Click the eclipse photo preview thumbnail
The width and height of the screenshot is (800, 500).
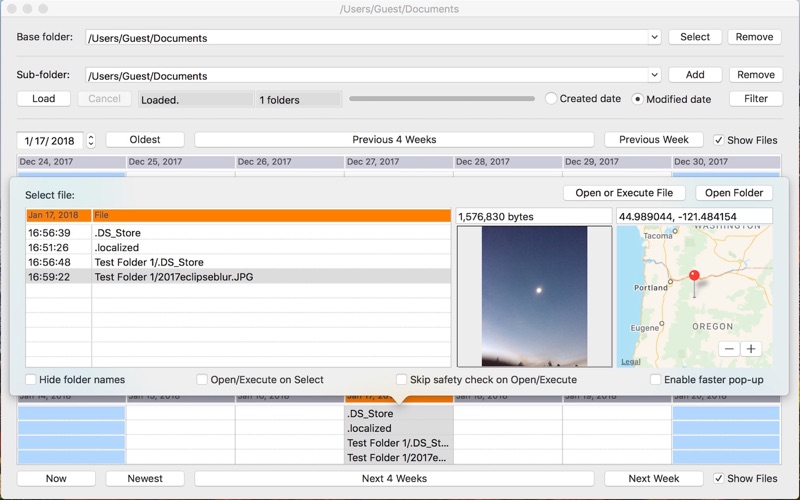[x=534, y=296]
